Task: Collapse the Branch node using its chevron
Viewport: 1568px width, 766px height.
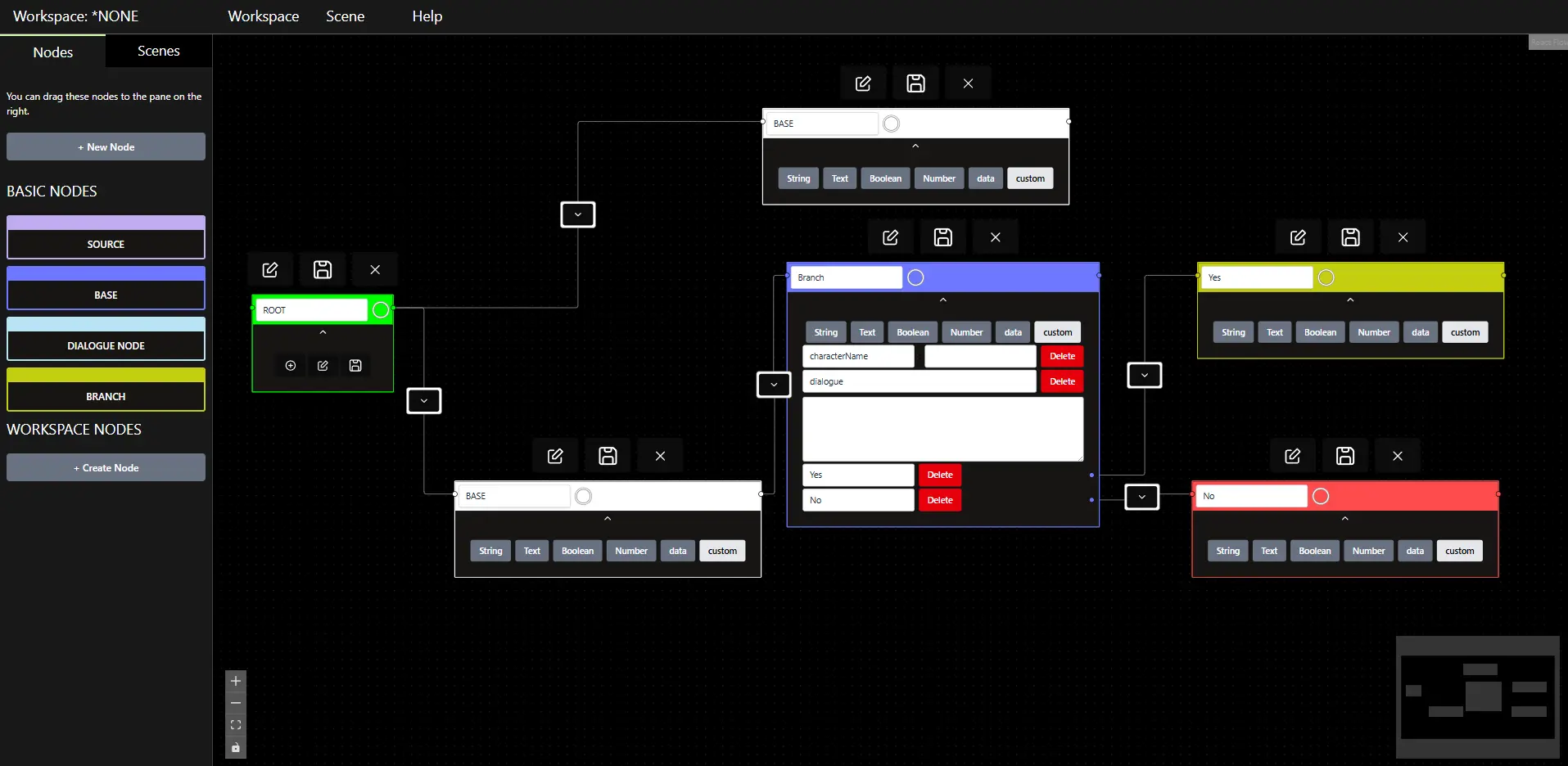Action: [x=942, y=300]
